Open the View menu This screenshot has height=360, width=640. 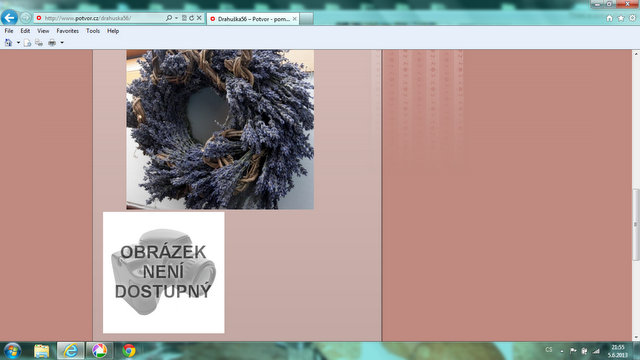tap(43, 31)
